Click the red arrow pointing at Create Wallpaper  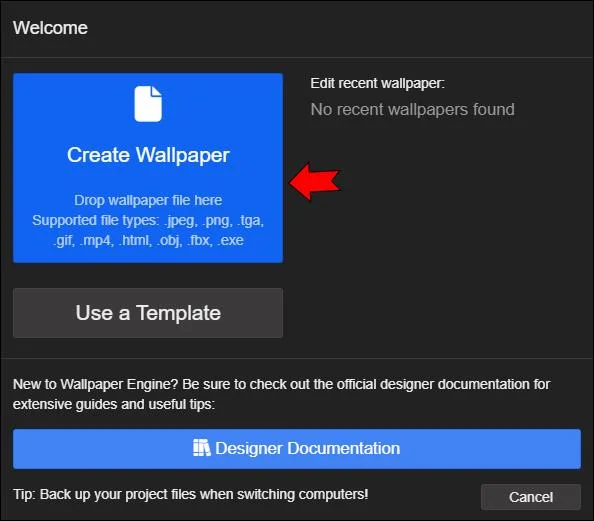(x=314, y=182)
